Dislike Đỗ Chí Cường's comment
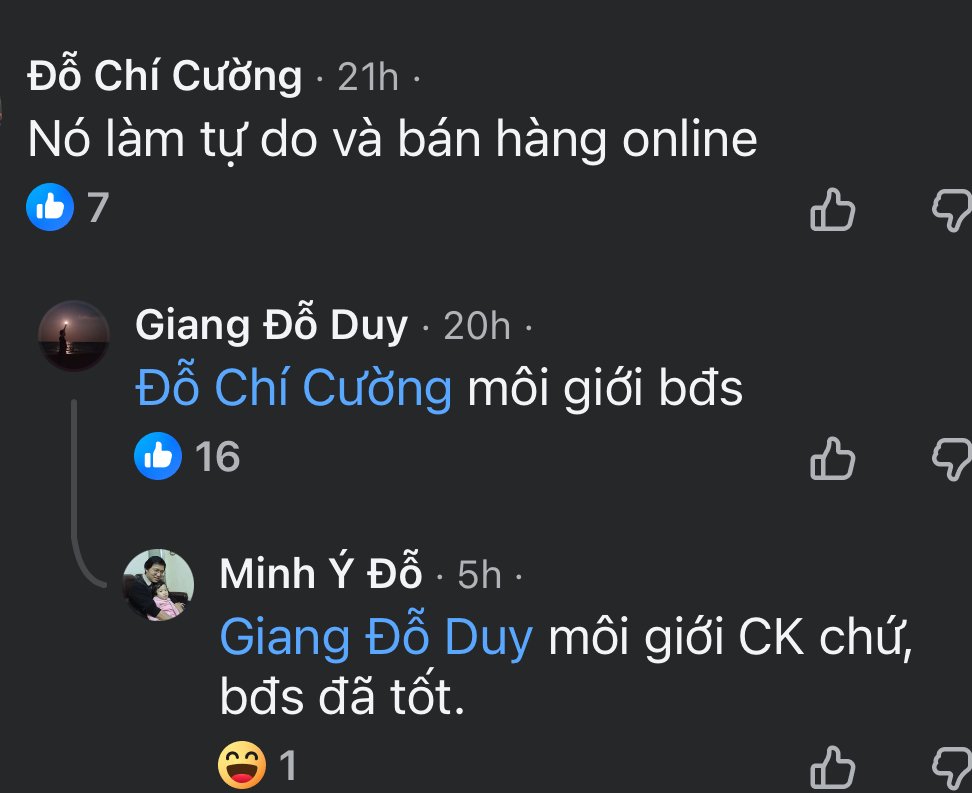The image size is (972, 793). (x=952, y=211)
